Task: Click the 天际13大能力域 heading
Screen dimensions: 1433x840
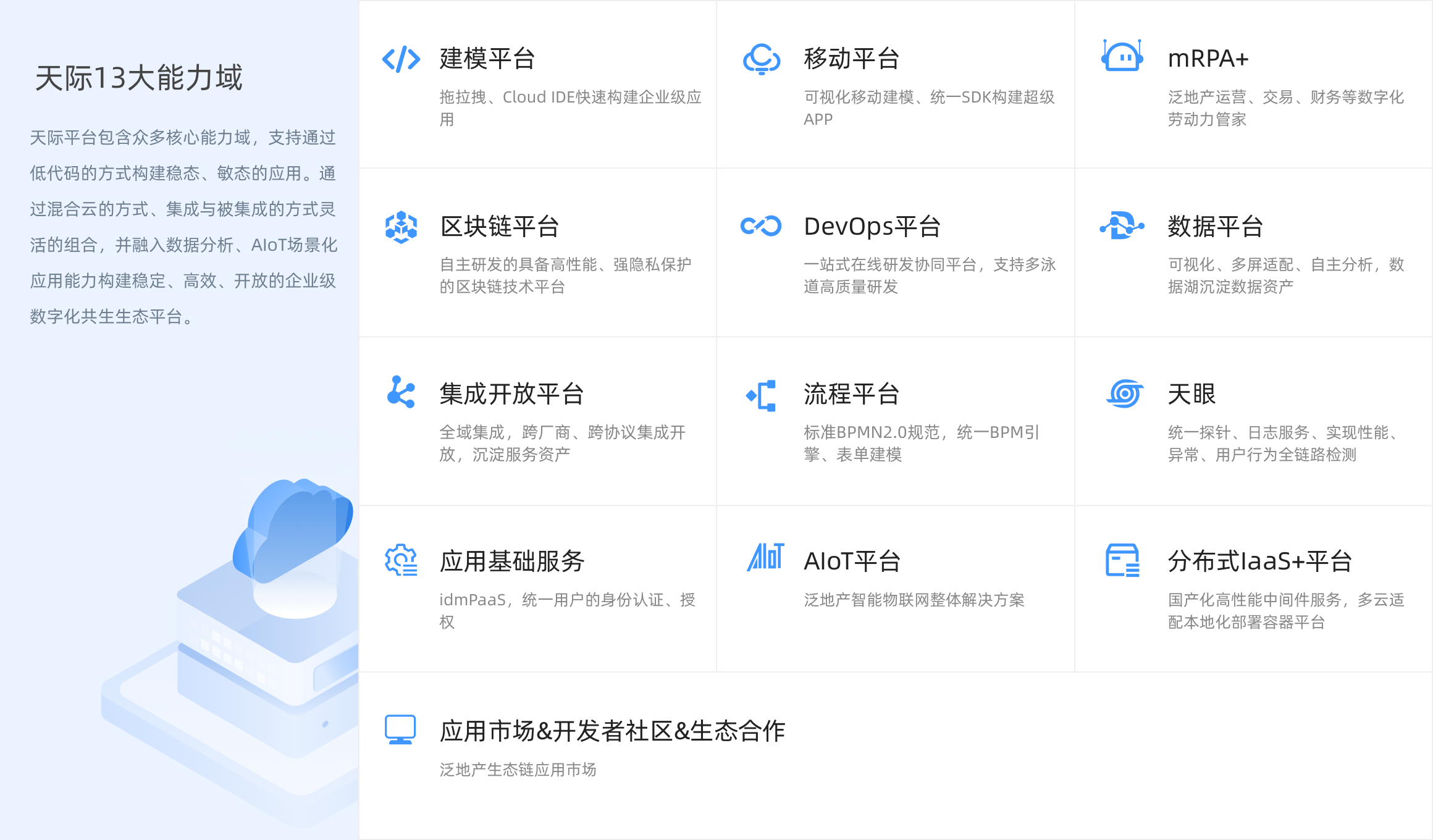Action: click(x=139, y=78)
